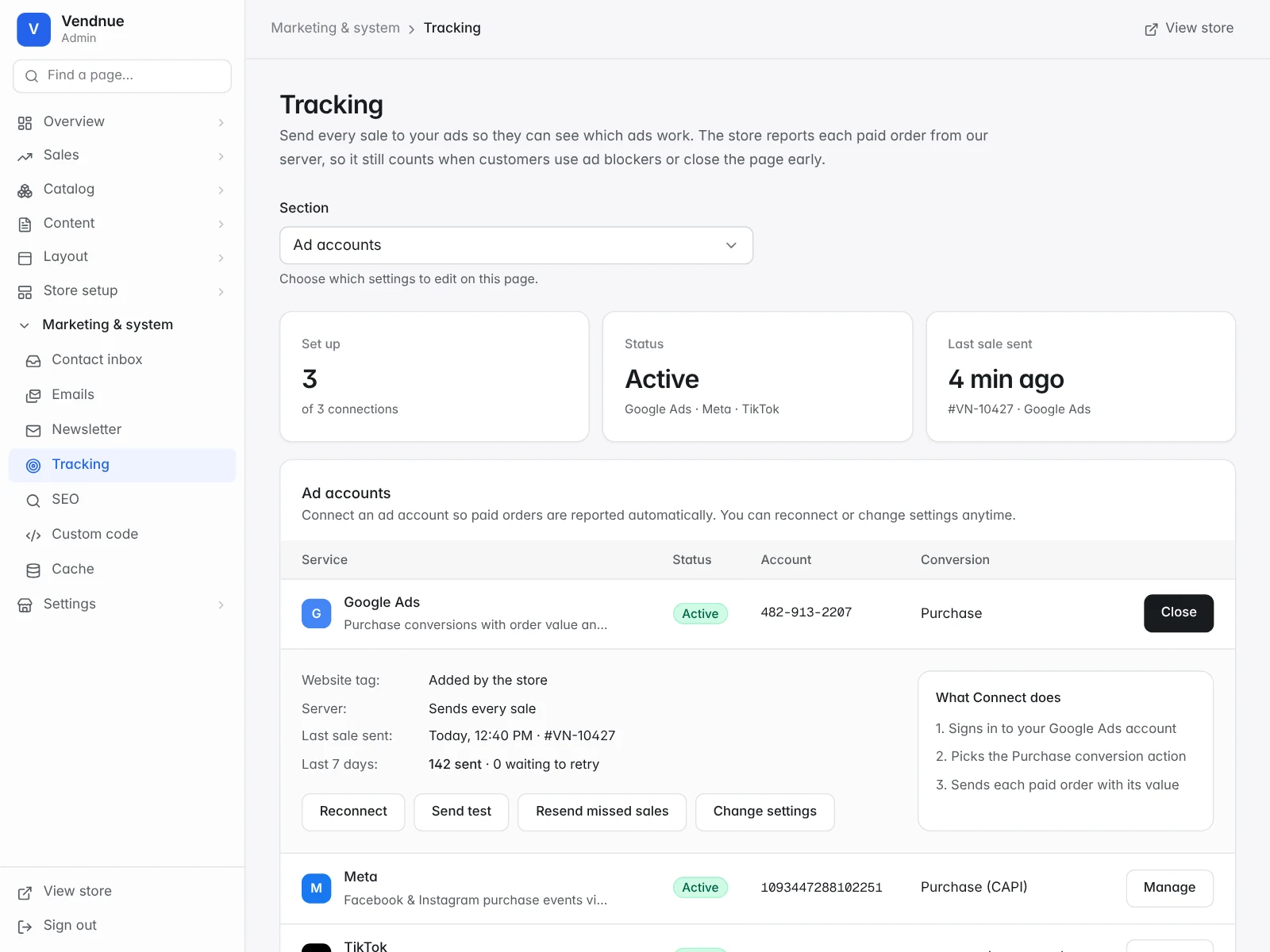1270x952 pixels.
Task: Click the Overview grid icon
Action: (x=25, y=123)
